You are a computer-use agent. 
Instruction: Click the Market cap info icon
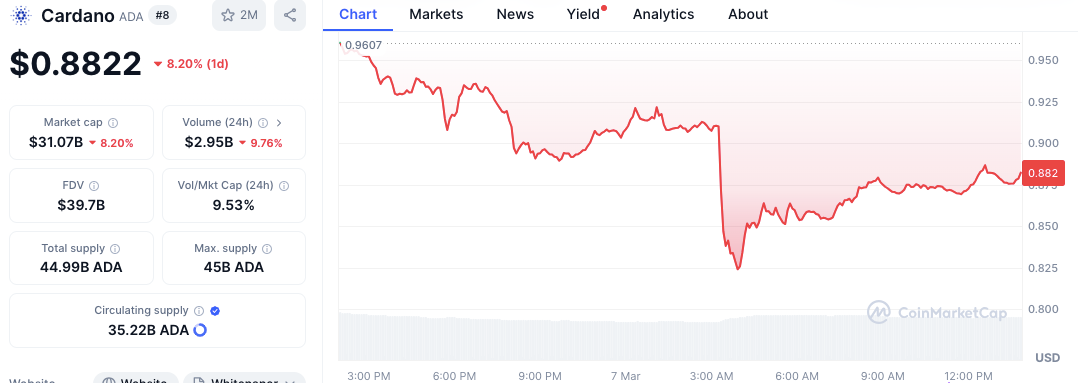pos(113,123)
